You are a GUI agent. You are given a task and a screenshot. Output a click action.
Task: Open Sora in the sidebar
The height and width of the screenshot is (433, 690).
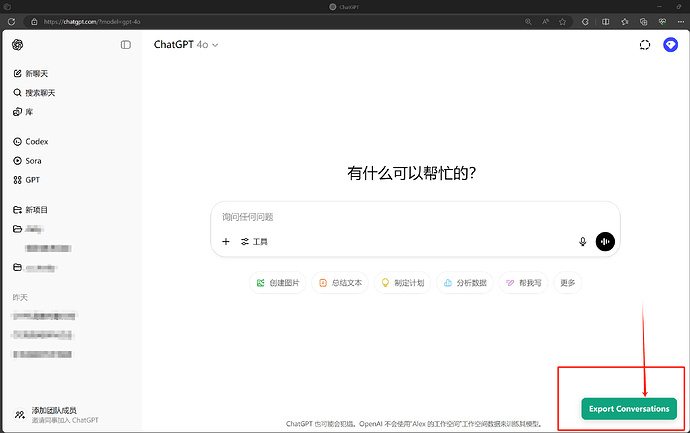pyautogui.click(x=27, y=161)
